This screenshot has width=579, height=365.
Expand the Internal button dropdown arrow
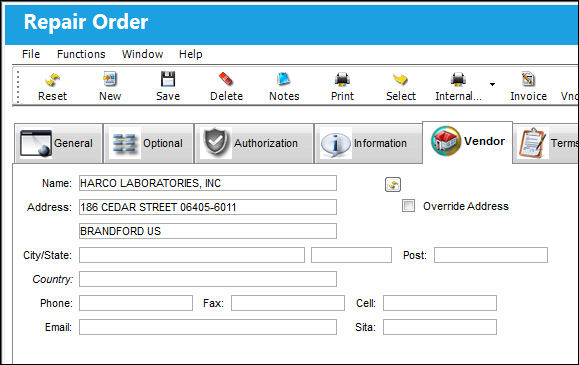(x=492, y=85)
